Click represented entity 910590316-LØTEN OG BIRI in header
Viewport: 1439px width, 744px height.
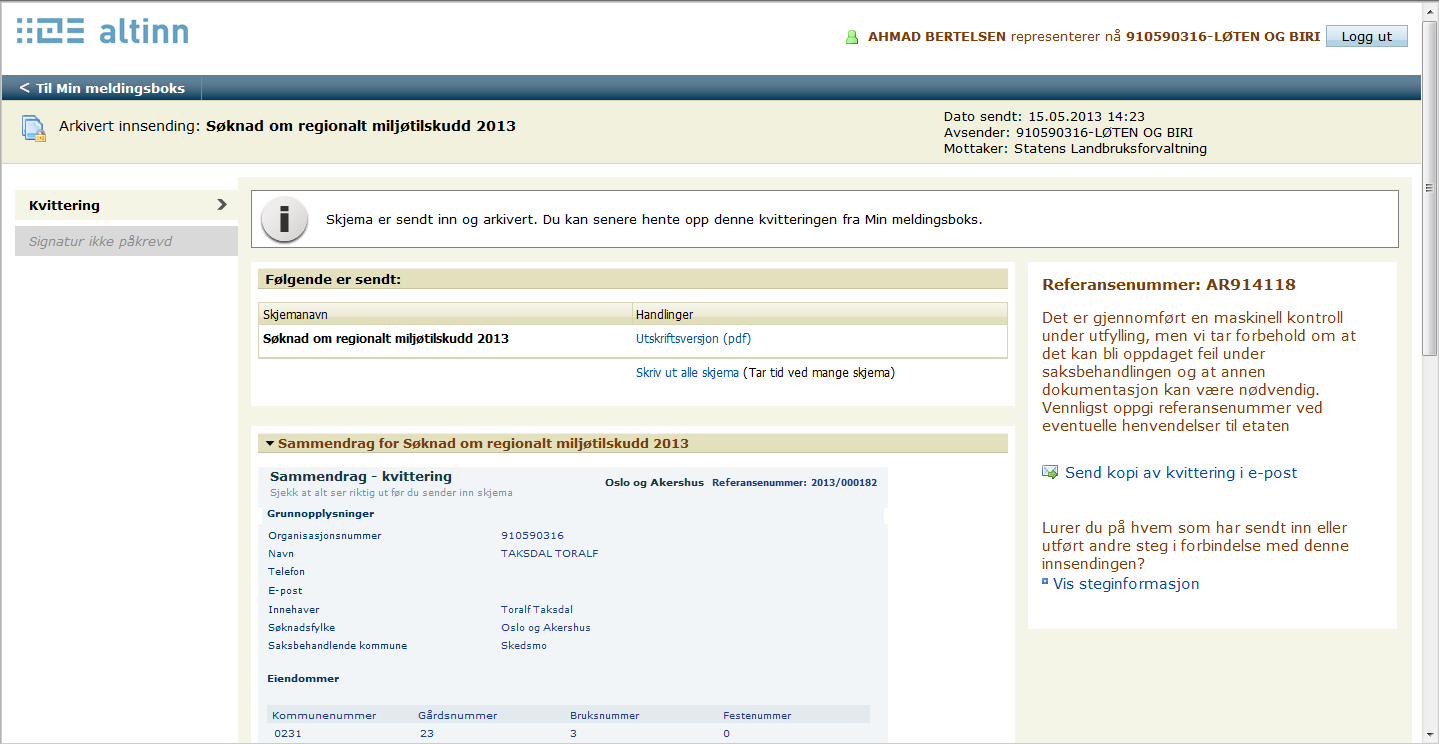(1223, 37)
